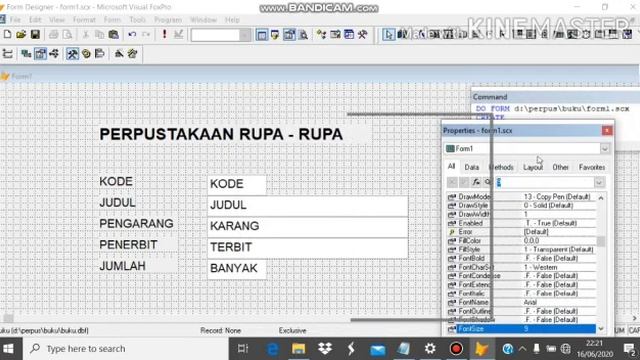
Task: Expand the property value dropdown arrow
Action: point(599,182)
